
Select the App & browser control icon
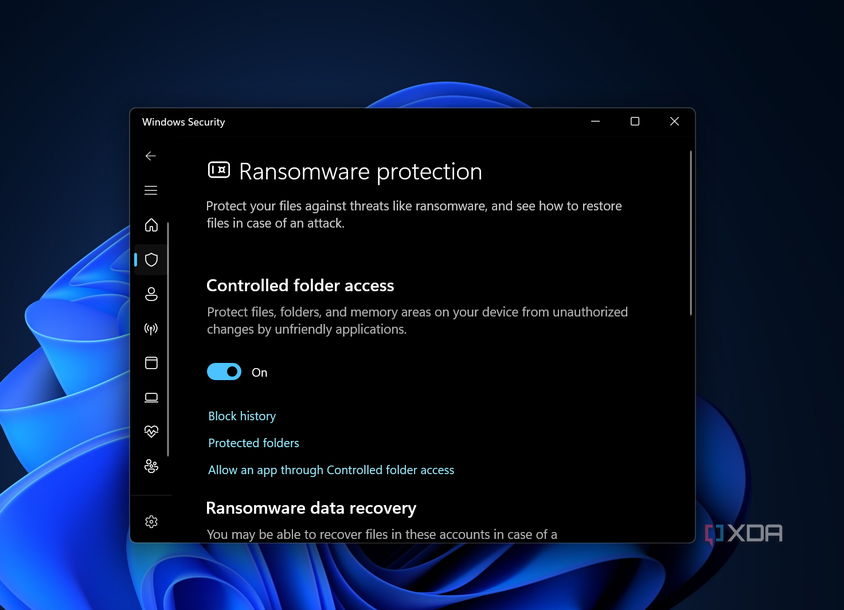coord(151,362)
